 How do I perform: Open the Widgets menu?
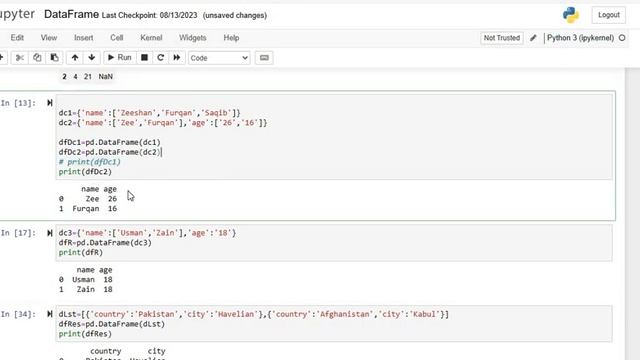pyautogui.click(x=193, y=38)
